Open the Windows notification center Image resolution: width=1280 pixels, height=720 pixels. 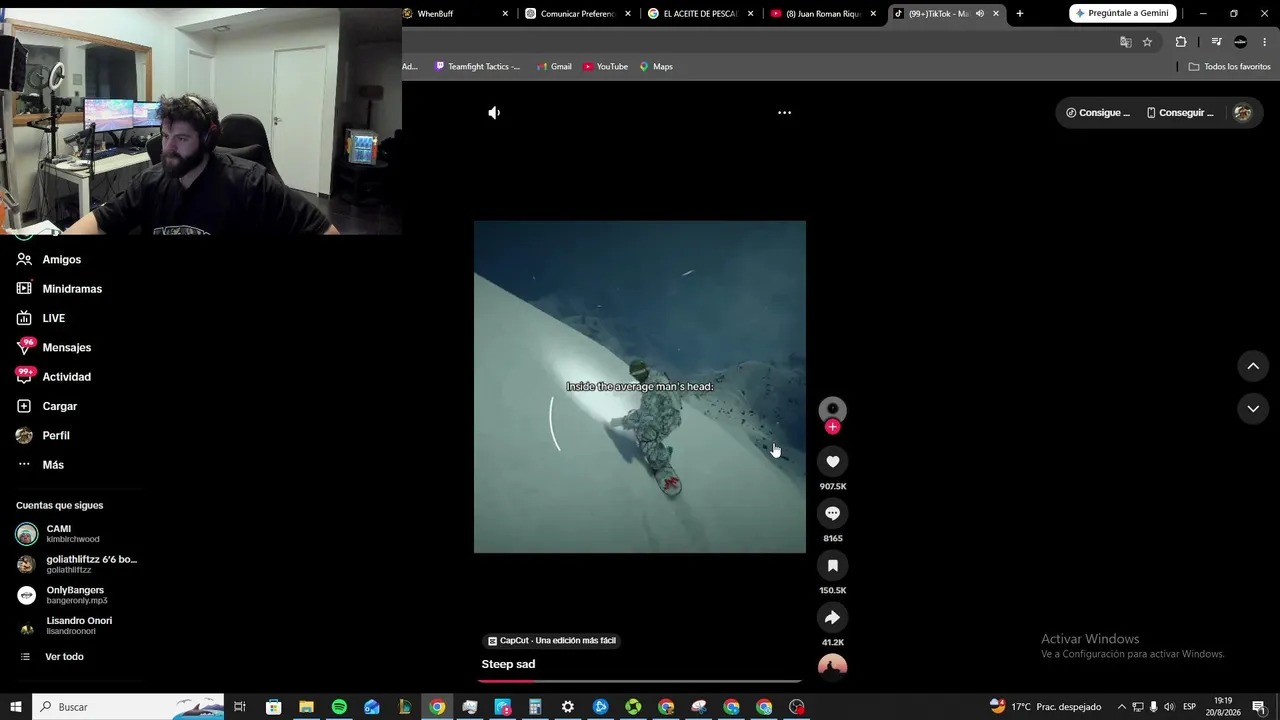click(x=1259, y=707)
